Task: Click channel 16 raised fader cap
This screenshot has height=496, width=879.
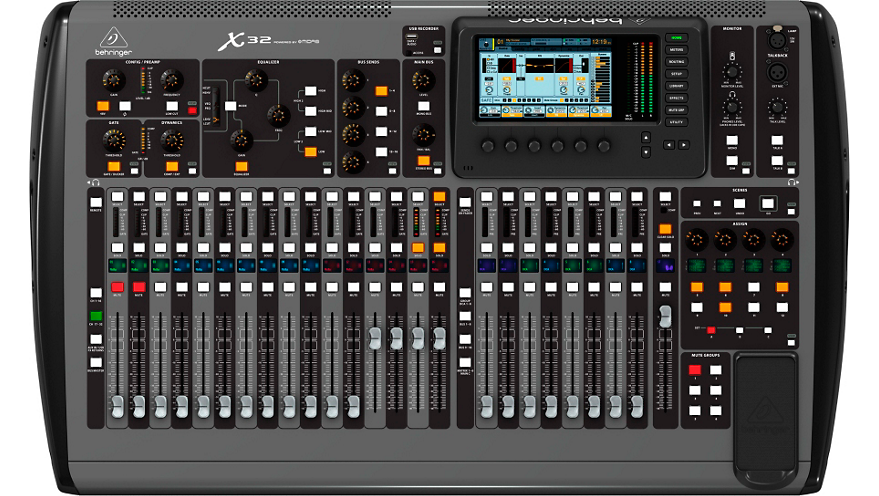Action: pos(439,339)
